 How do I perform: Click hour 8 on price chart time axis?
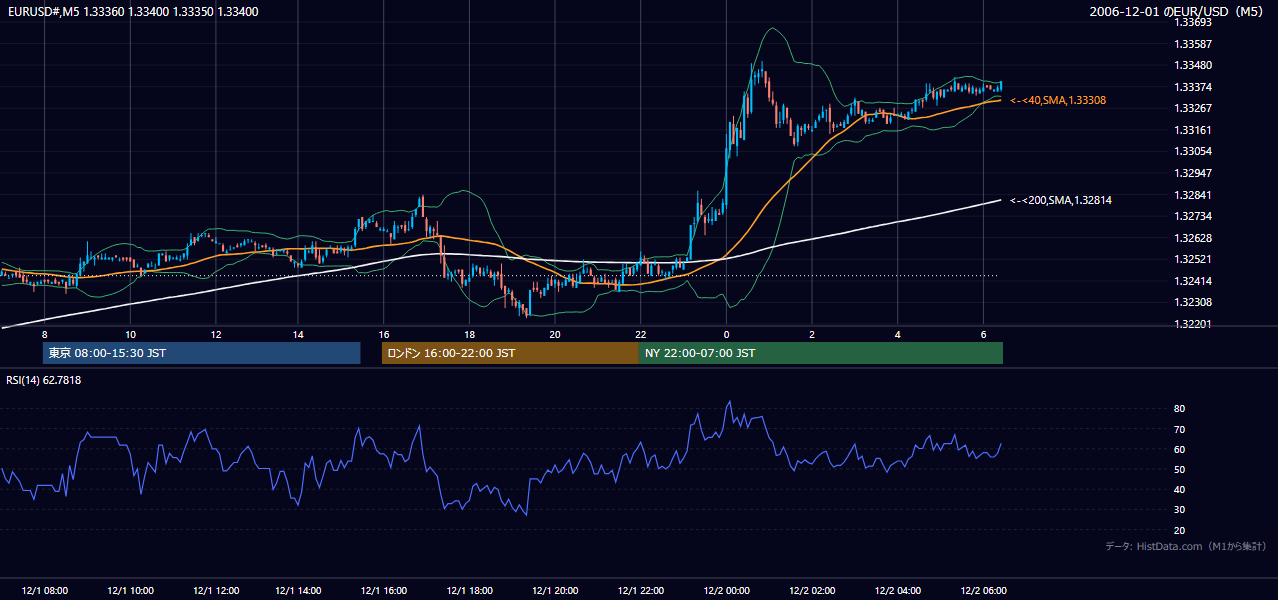pos(45,334)
